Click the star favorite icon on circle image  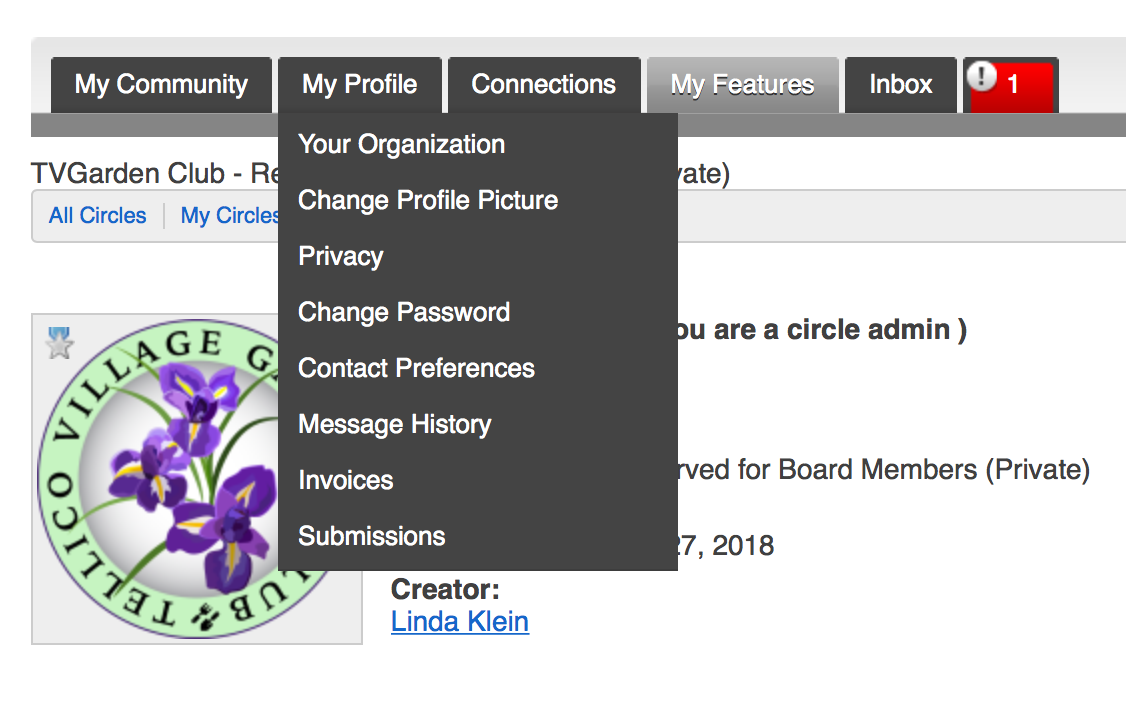coord(59,342)
